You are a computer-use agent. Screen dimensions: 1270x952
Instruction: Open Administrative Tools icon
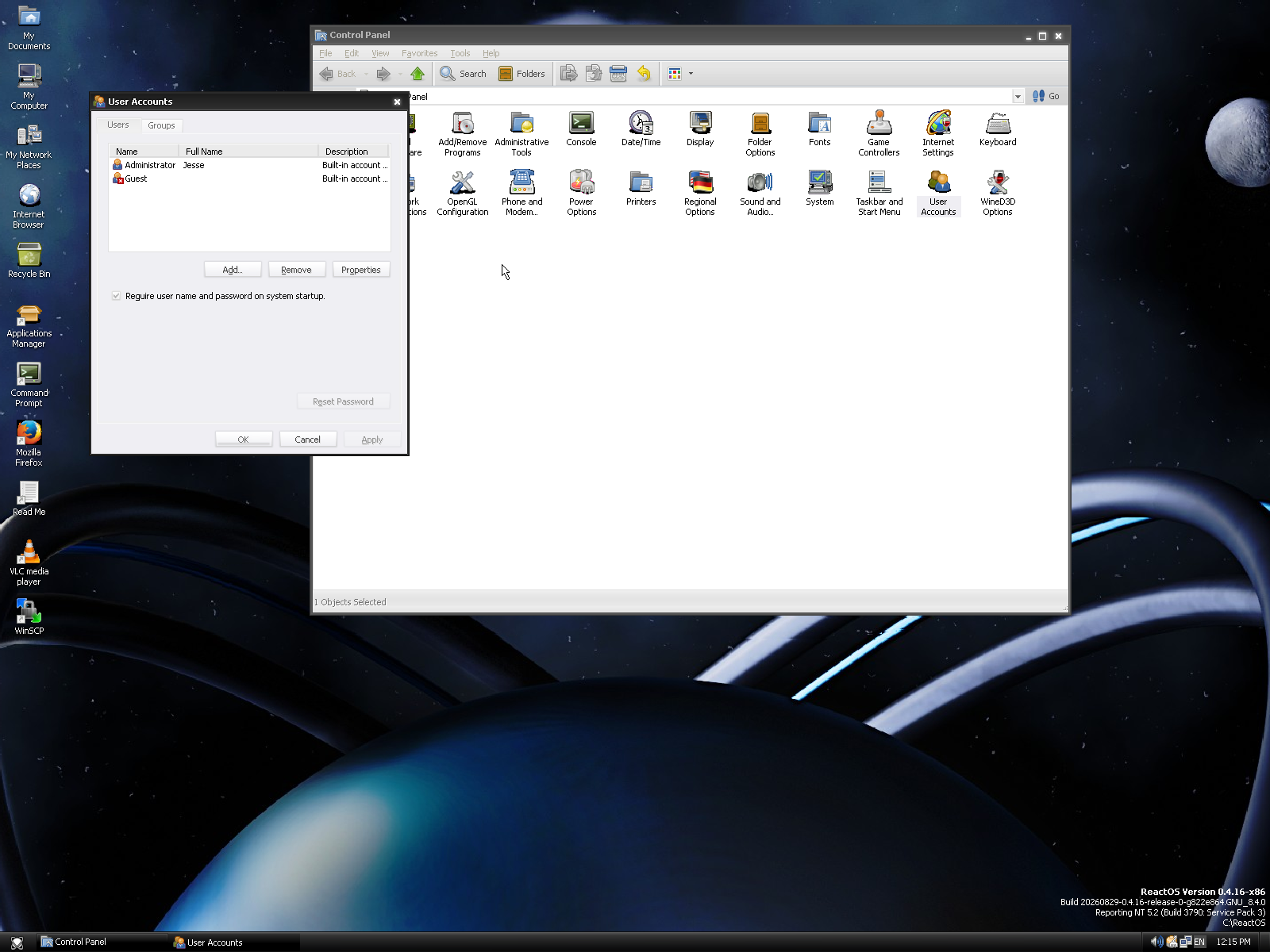[521, 132]
